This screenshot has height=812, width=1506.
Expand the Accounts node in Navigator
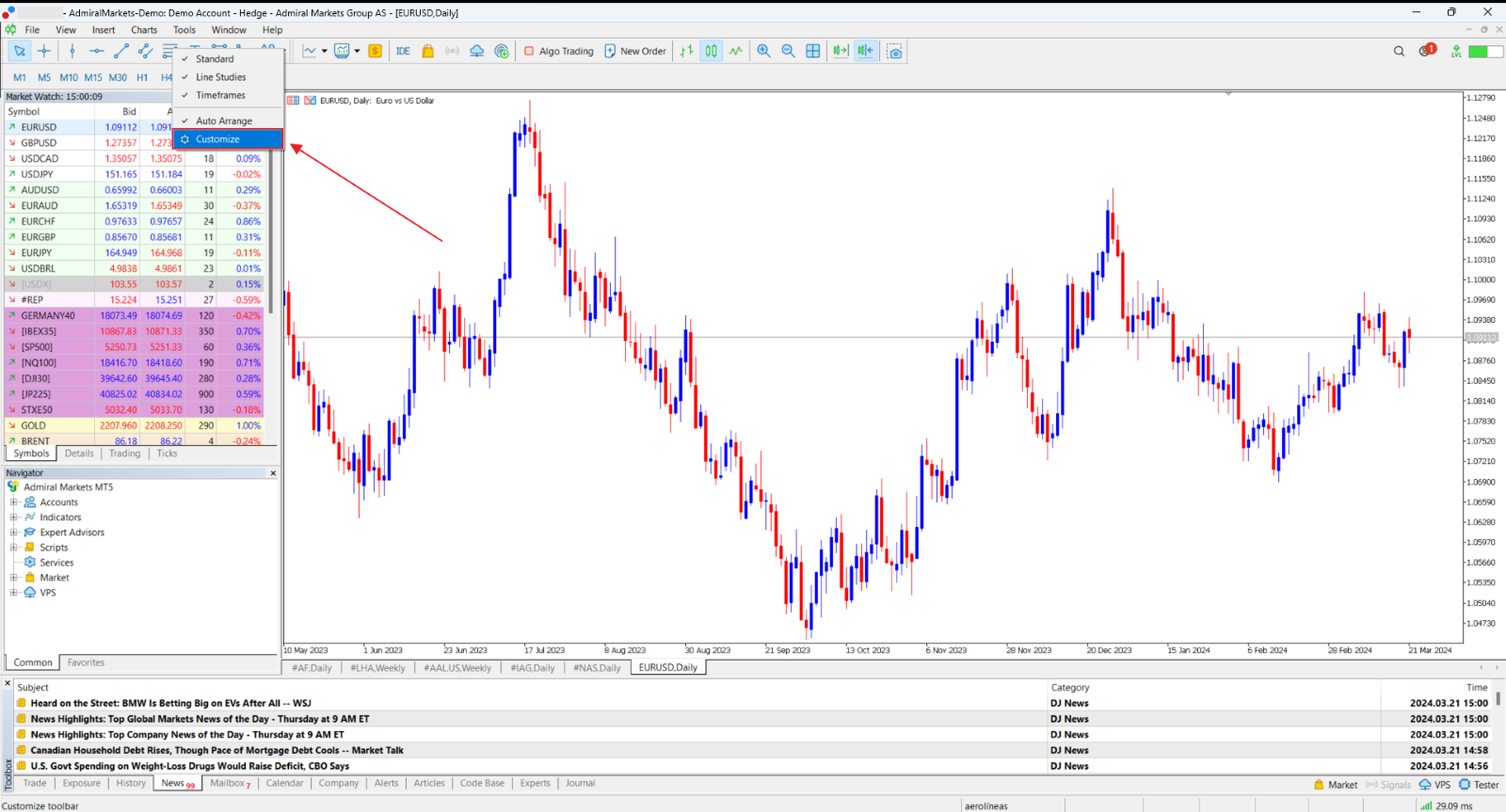tap(14, 502)
